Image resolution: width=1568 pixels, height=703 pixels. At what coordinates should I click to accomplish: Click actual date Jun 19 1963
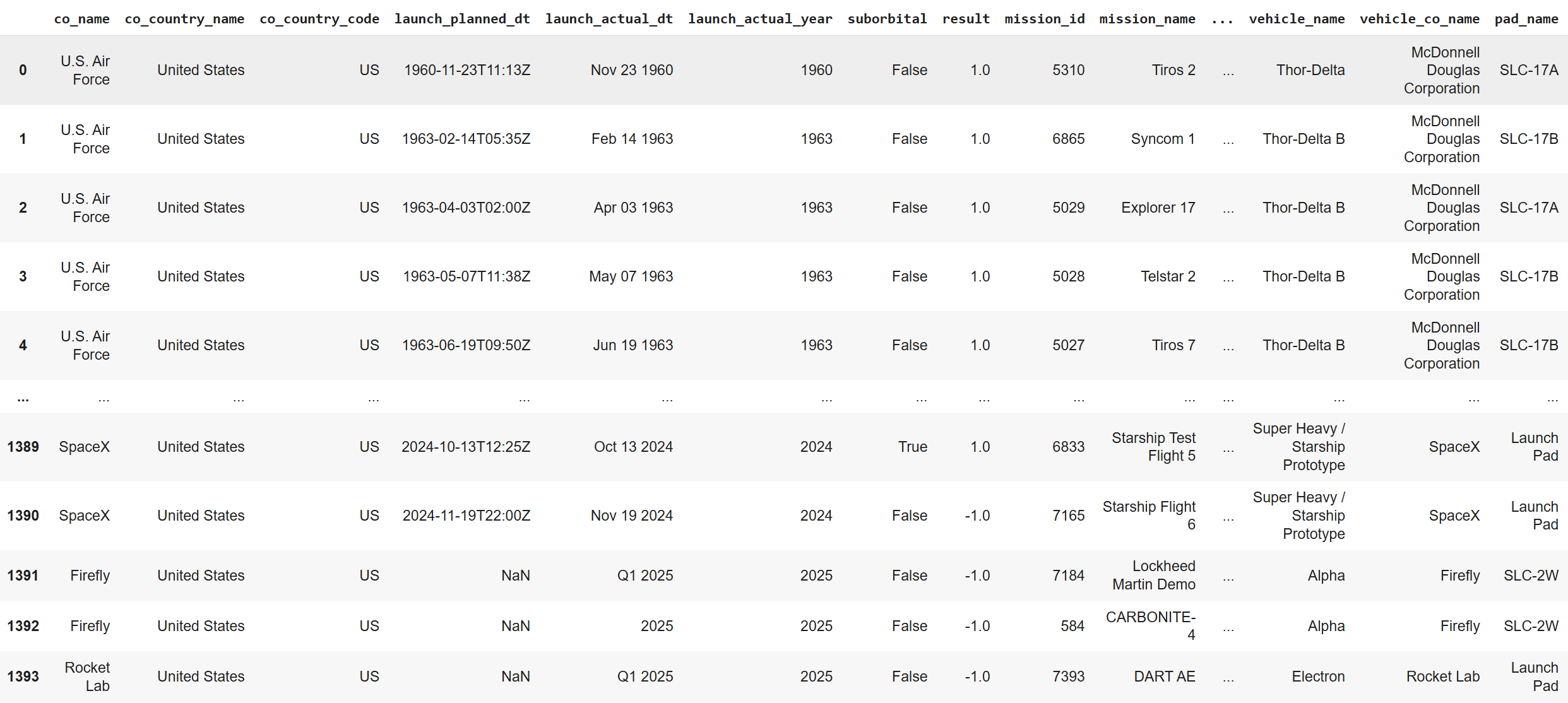pos(633,345)
